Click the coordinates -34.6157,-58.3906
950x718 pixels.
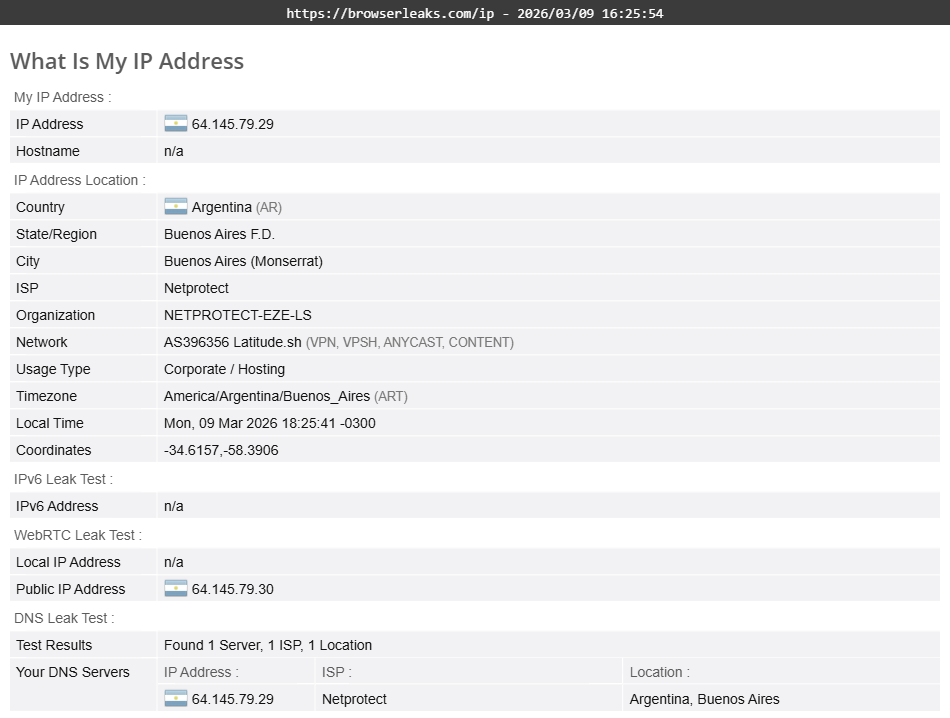pos(222,450)
